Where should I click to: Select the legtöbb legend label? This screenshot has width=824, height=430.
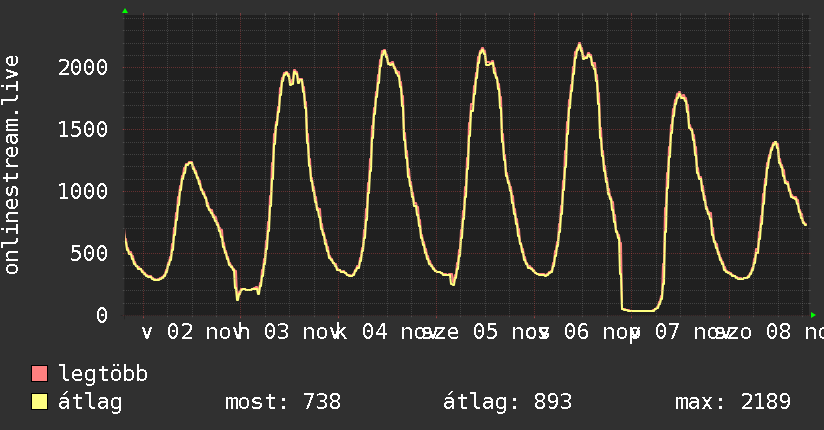[x=103, y=374]
